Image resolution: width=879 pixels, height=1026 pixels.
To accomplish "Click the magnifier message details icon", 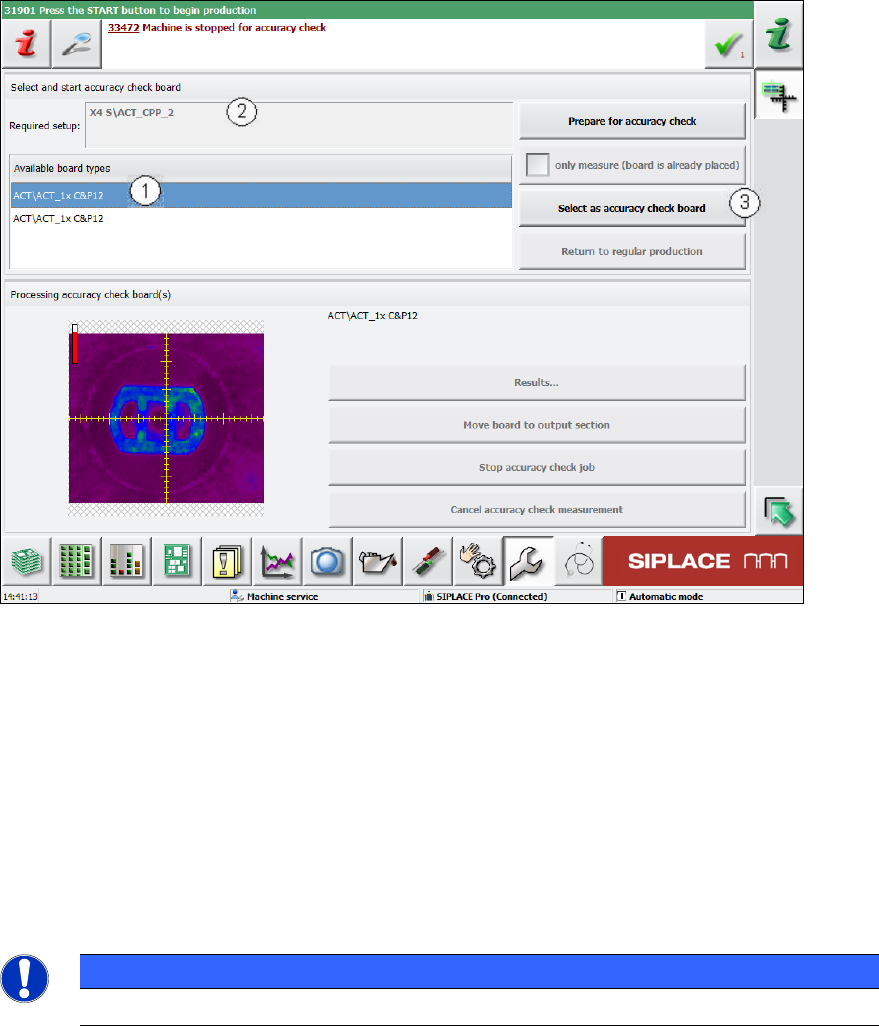I will 77,44.
